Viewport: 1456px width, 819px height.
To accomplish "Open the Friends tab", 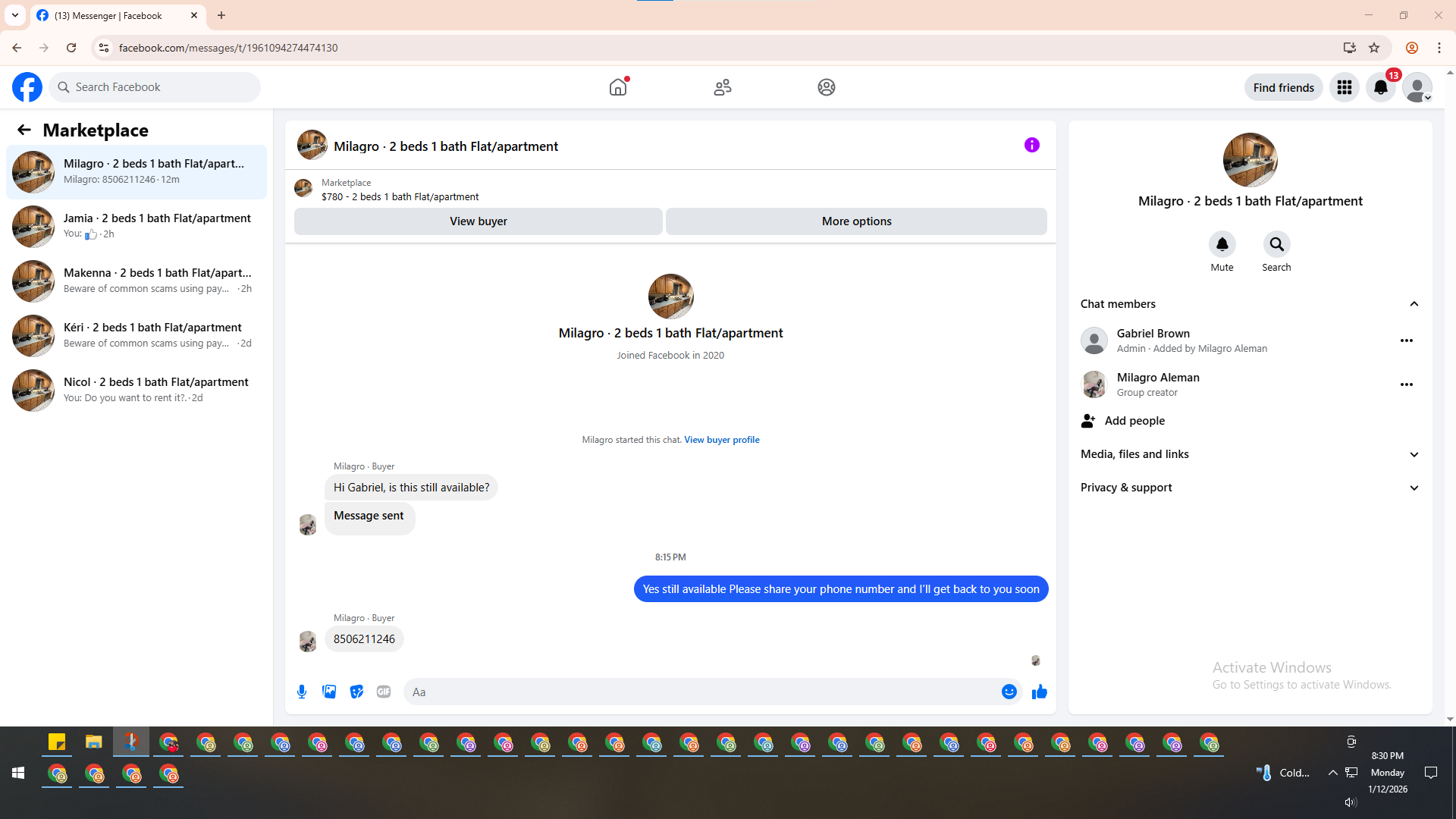I will tap(722, 87).
